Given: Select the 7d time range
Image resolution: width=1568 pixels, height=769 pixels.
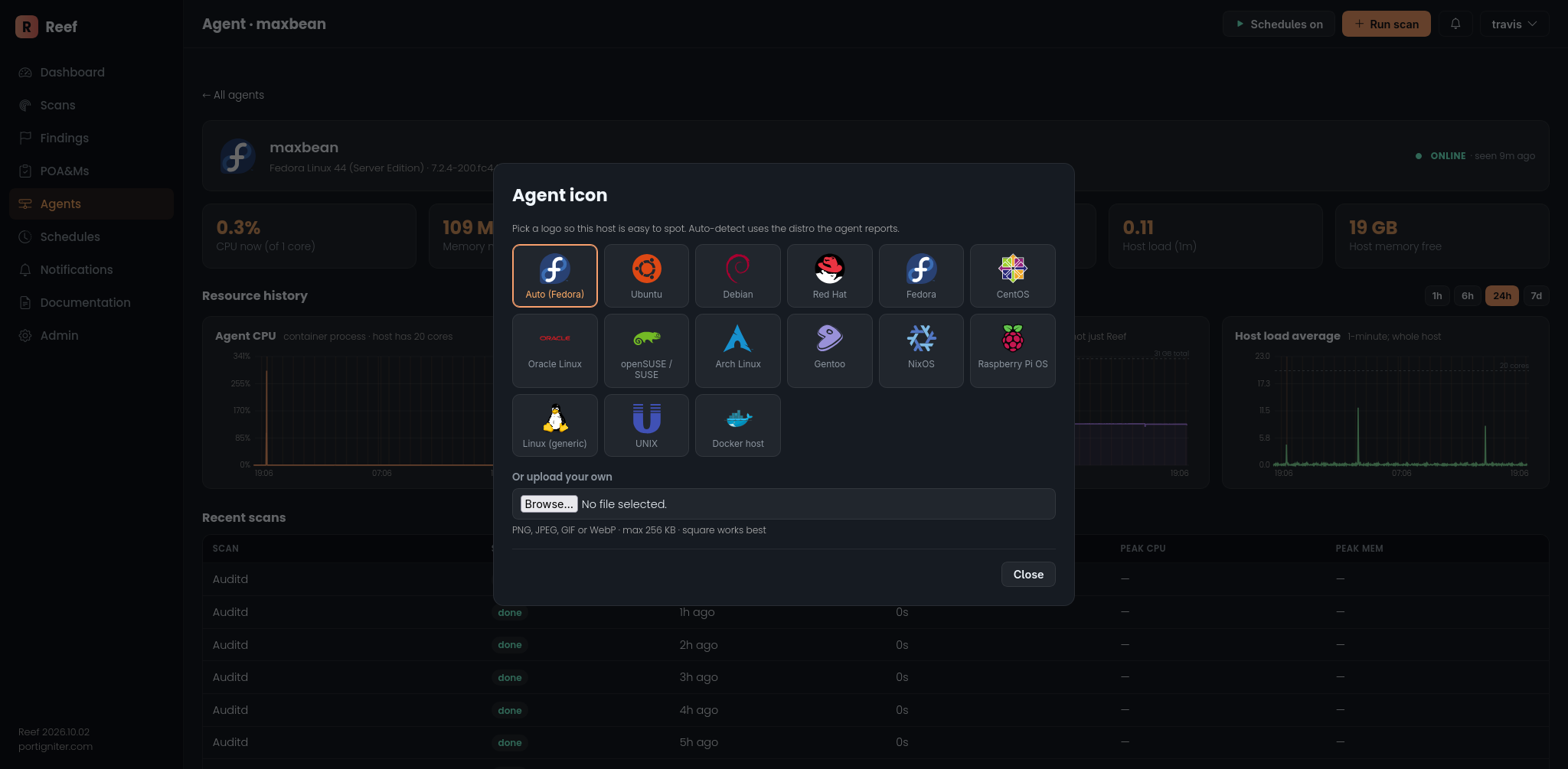Looking at the screenshot, I should 1536,295.
